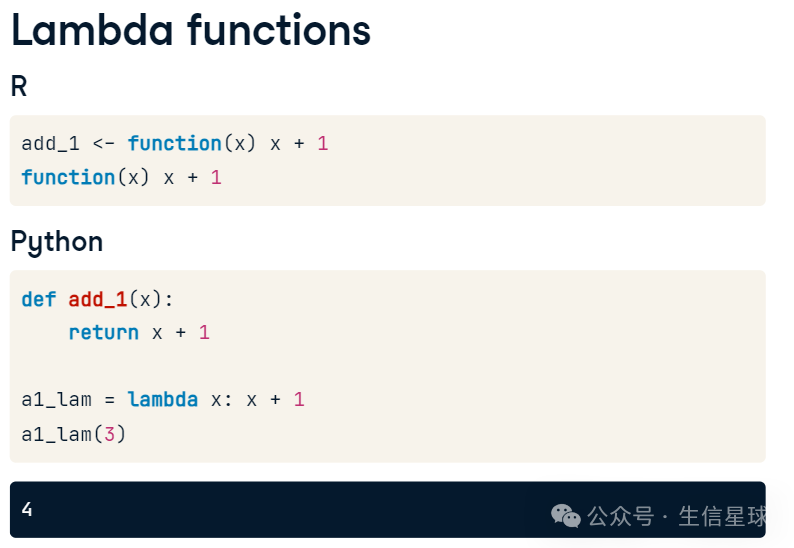Viewport: 794px width, 548px height.
Task: Click the output value 4 in dark block
Action: tap(27, 509)
